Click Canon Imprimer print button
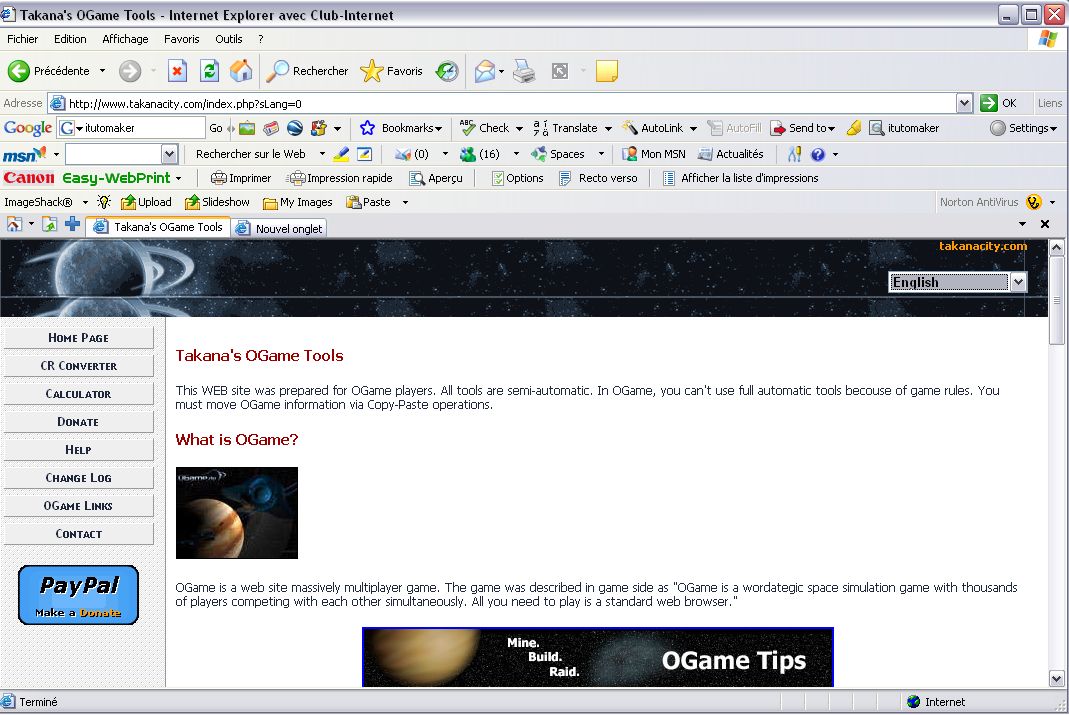The height and width of the screenshot is (715, 1069). (x=241, y=178)
